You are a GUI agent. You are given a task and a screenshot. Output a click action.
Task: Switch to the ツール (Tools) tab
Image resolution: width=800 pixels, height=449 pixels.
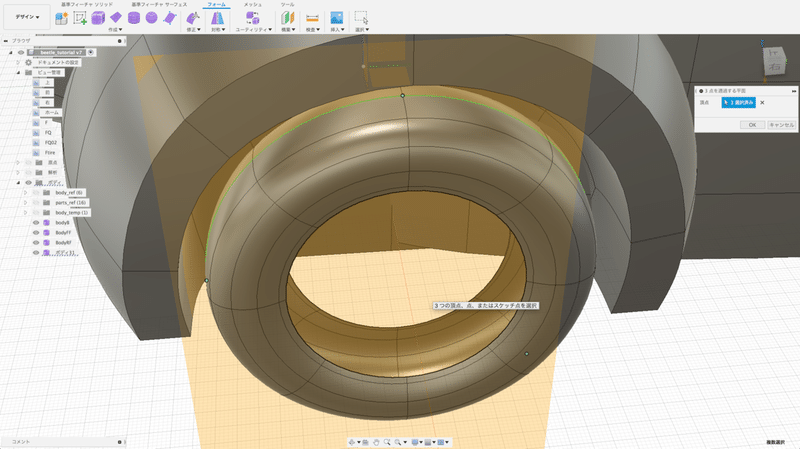click(x=287, y=4)
